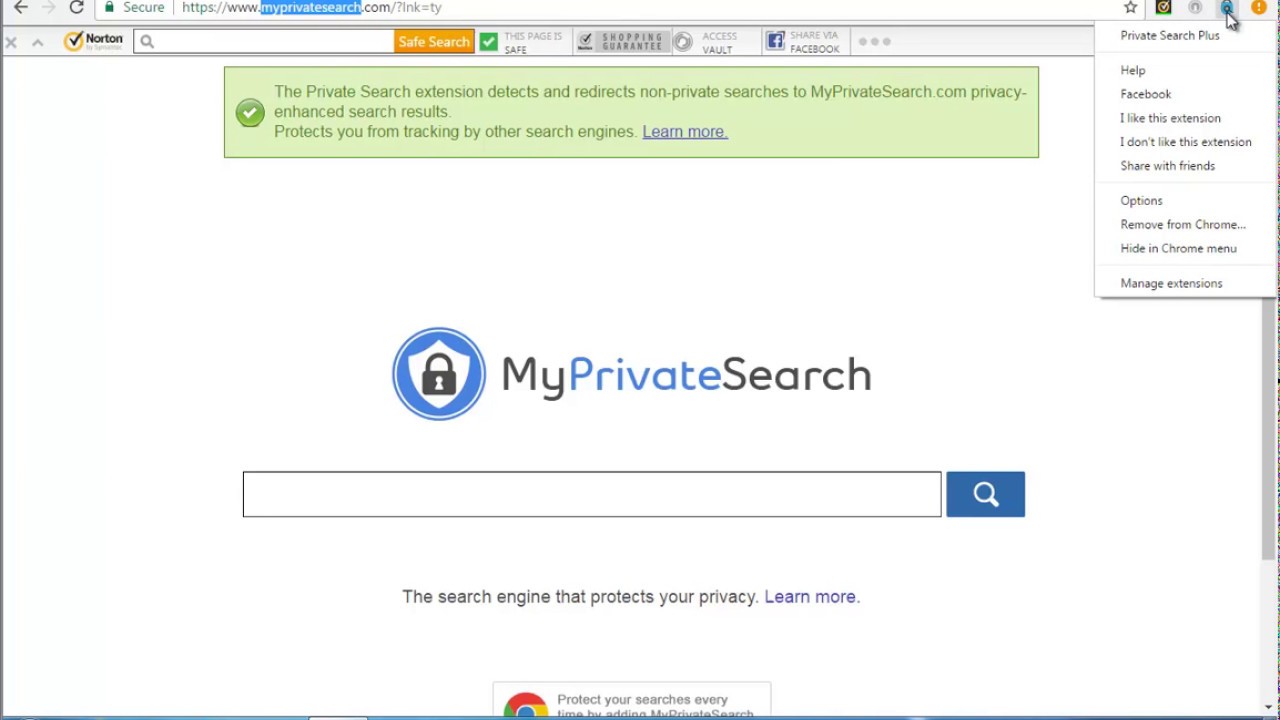This screenshot has height=720, width=1280.
Task: Click the MyPrivateSearch wordmark text
Action: coord(686,375)
